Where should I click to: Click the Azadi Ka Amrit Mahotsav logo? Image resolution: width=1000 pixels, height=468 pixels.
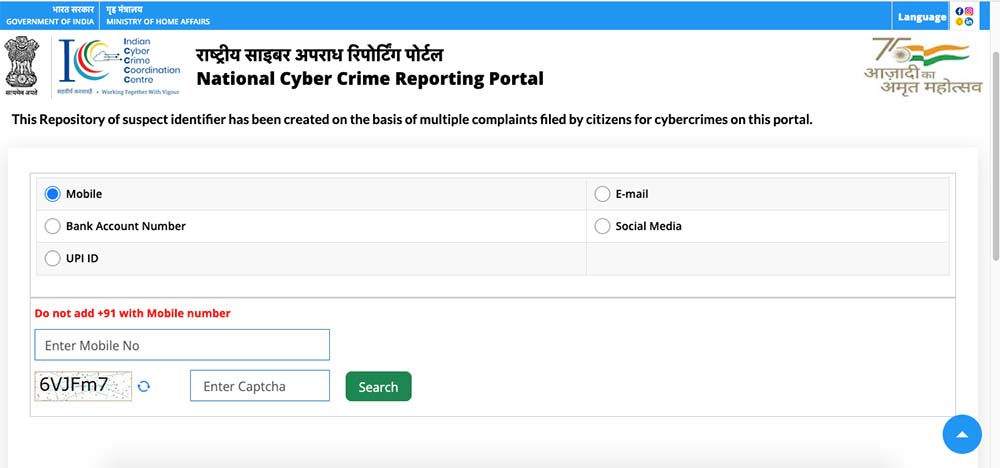(923, 66)
